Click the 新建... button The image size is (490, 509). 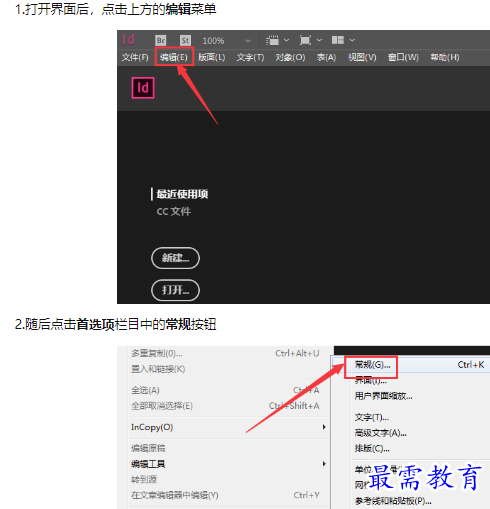[x=175, y=258]
